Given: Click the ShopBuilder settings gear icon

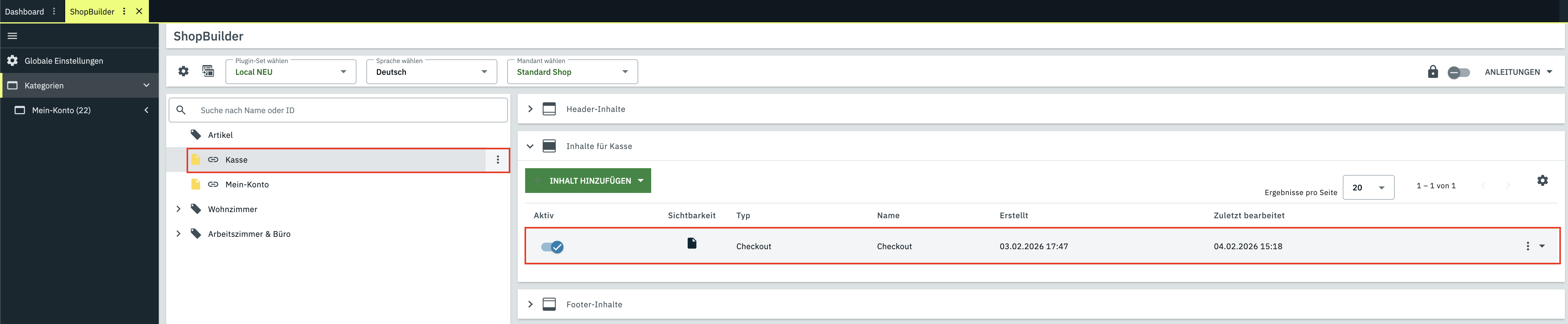Looking at the screenshot, I should point(183,71).
